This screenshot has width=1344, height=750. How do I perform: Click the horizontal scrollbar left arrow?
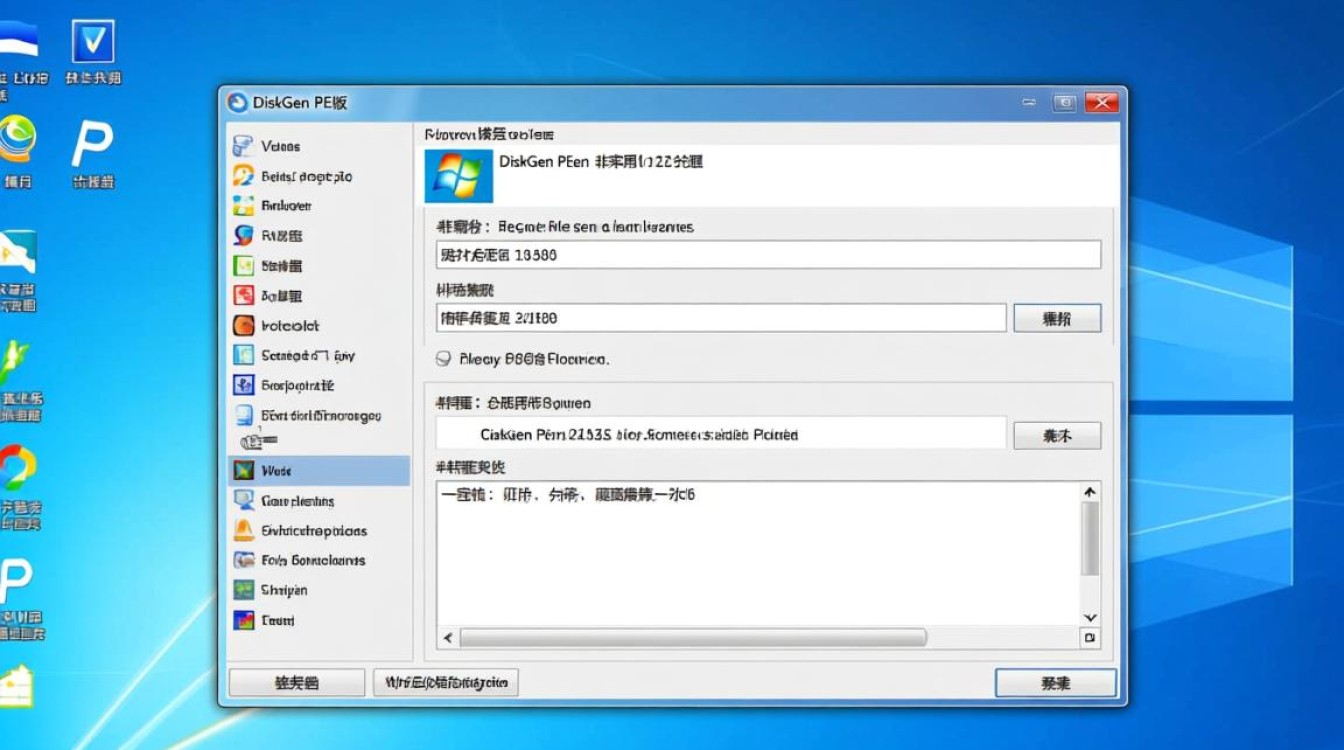coord(447,637)
